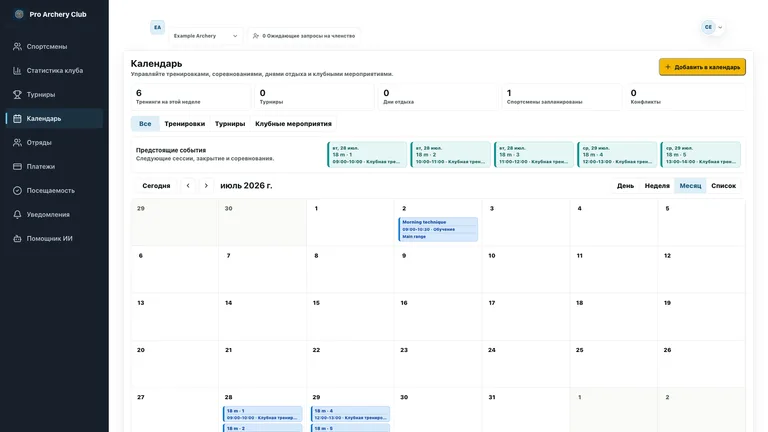Click the Тренинги на этой неделе stat card
This screenshot has height=432, width=768.
click(191, 97)
